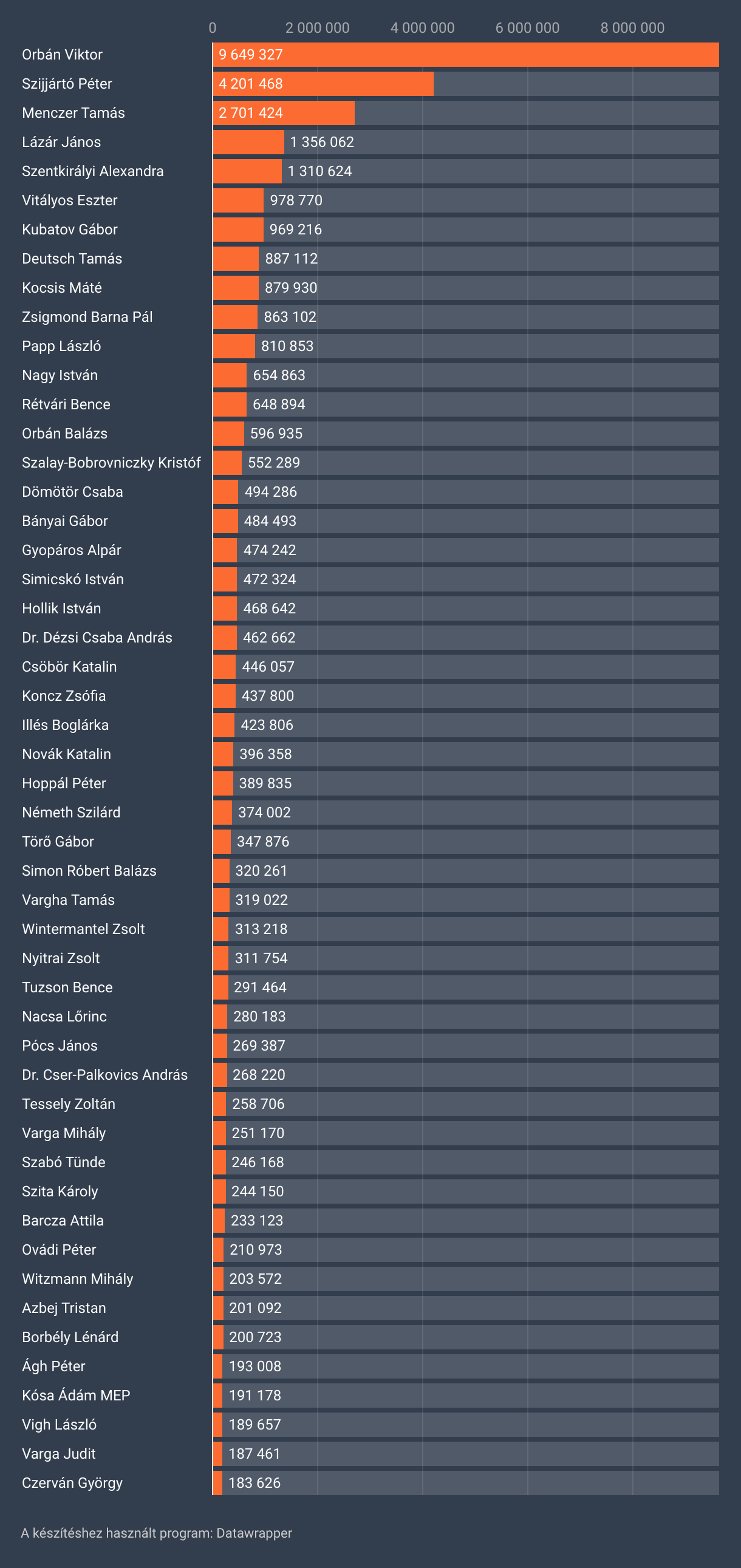
Task: Select the Kósa Ádám MEP label
Action: coord(76,1395)
